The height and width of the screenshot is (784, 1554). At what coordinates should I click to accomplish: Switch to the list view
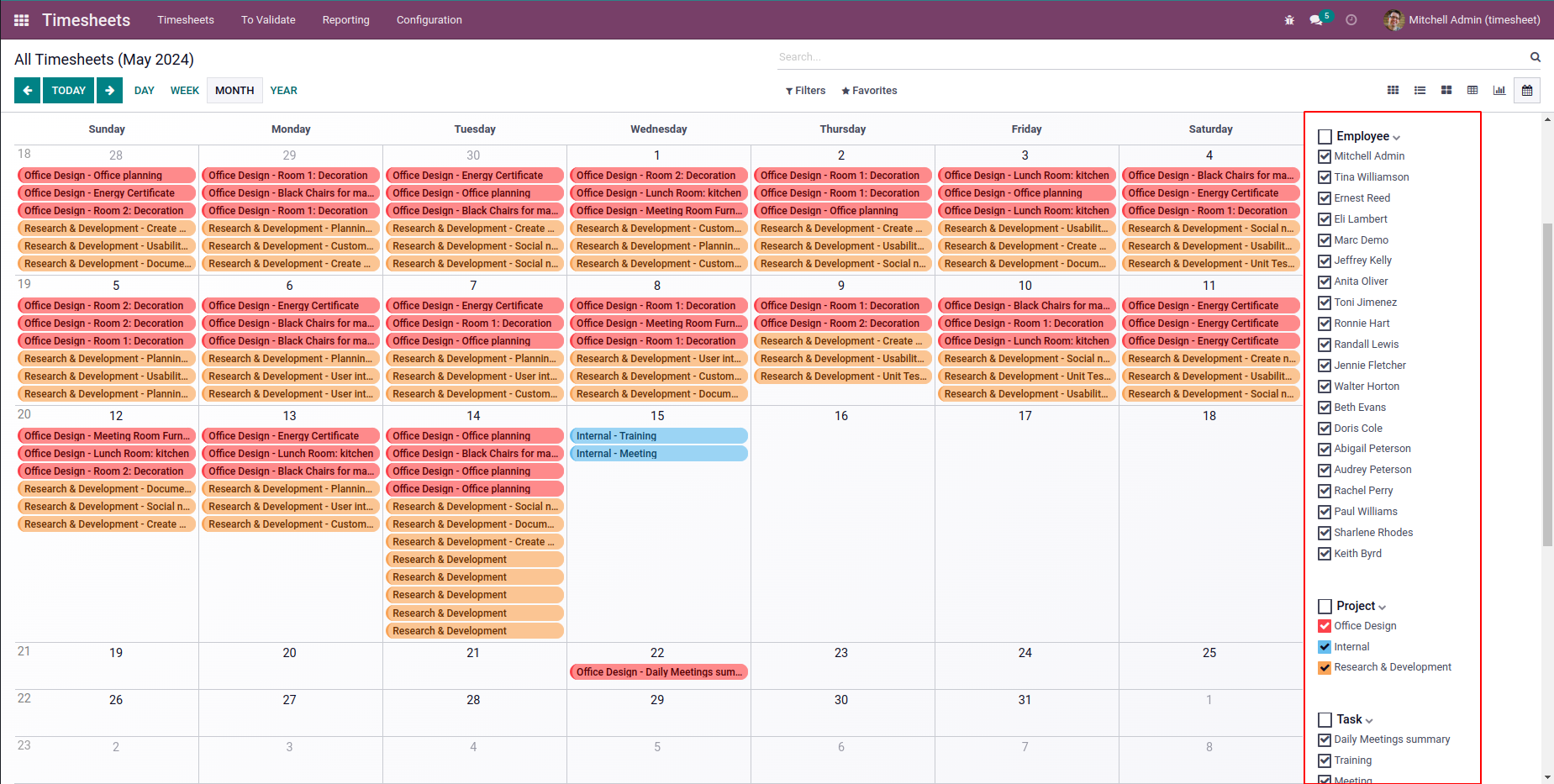[1420, 91]
